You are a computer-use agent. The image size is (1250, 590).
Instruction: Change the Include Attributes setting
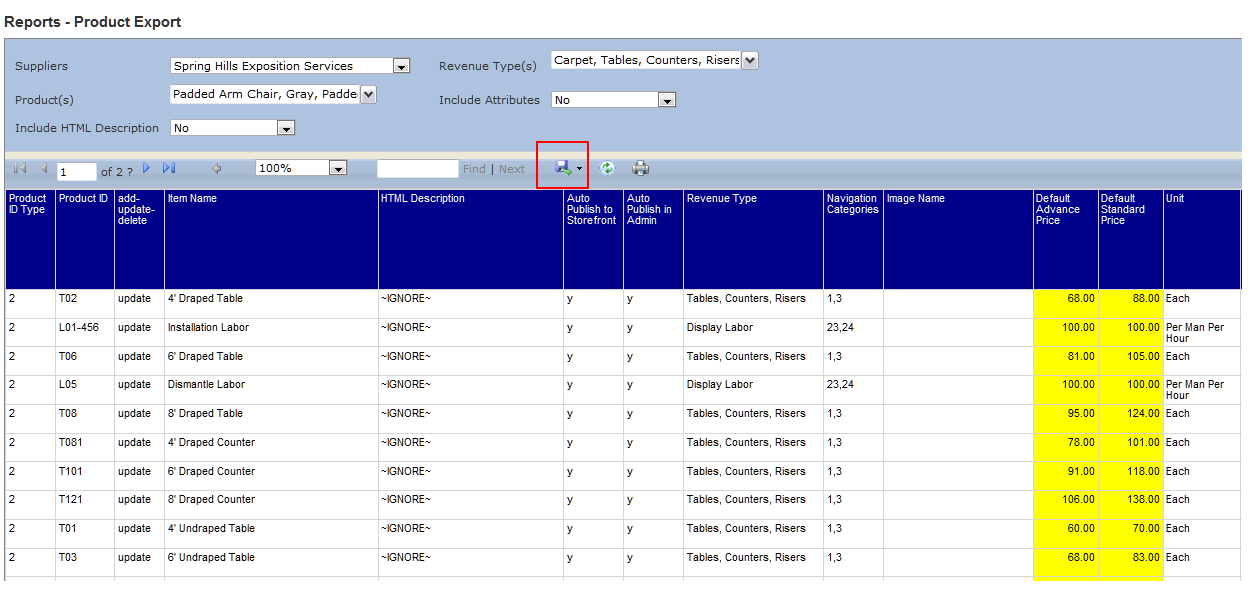point(667,99)
